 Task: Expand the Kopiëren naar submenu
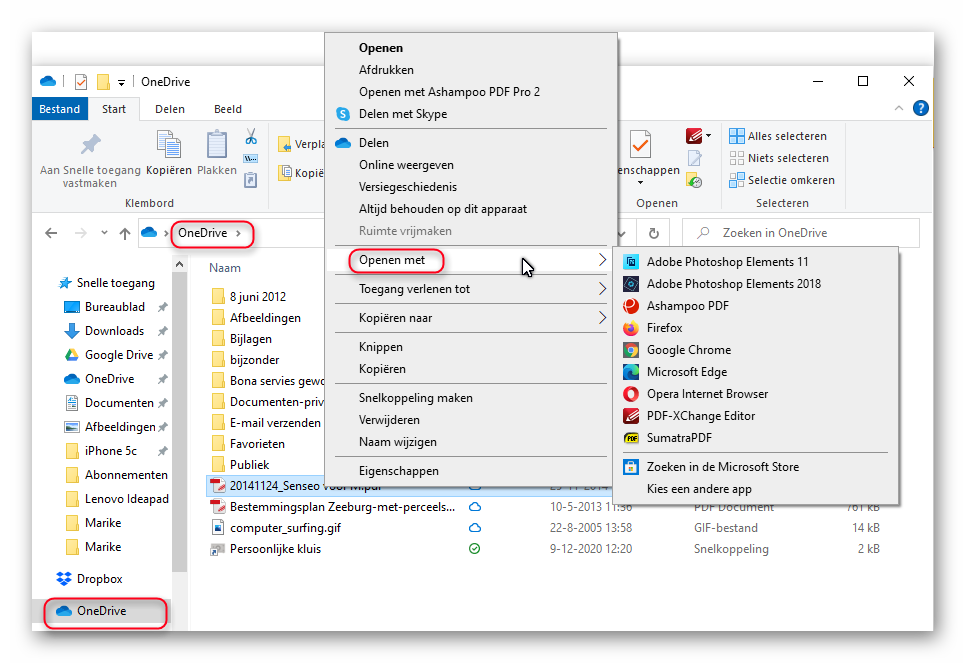[471, 318]
